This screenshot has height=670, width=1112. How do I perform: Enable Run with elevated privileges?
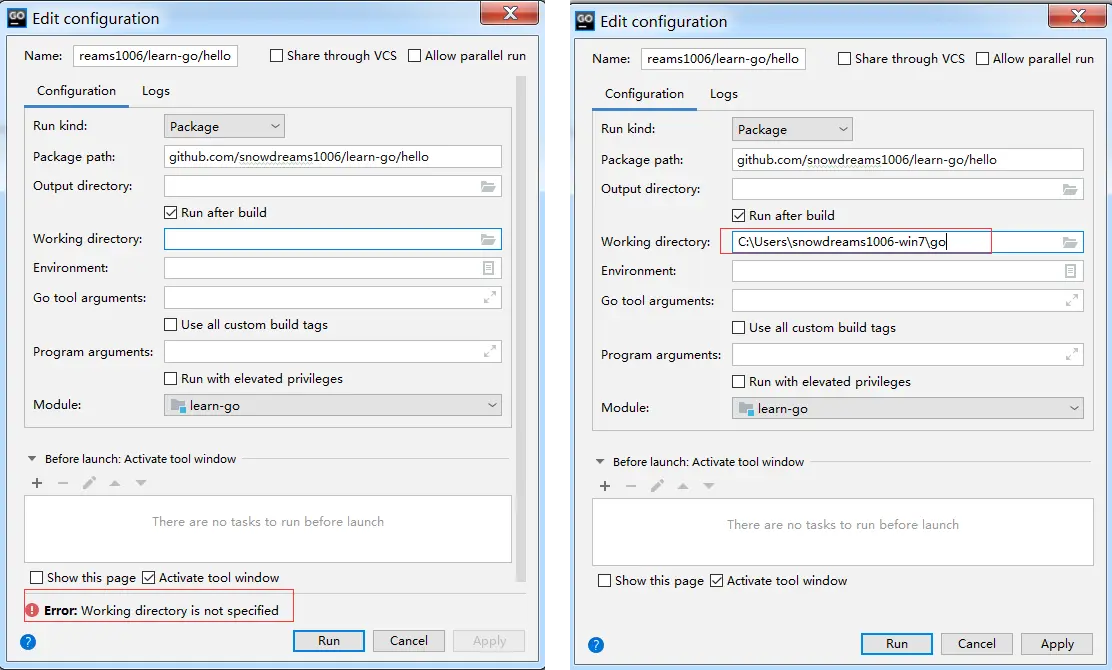point(170,379)
